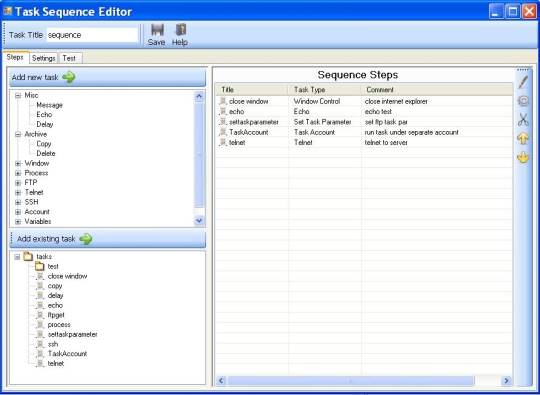This screenshot has width=540, height=395.
Task: Select Delay under Misc
Action: tap(45, 124)
